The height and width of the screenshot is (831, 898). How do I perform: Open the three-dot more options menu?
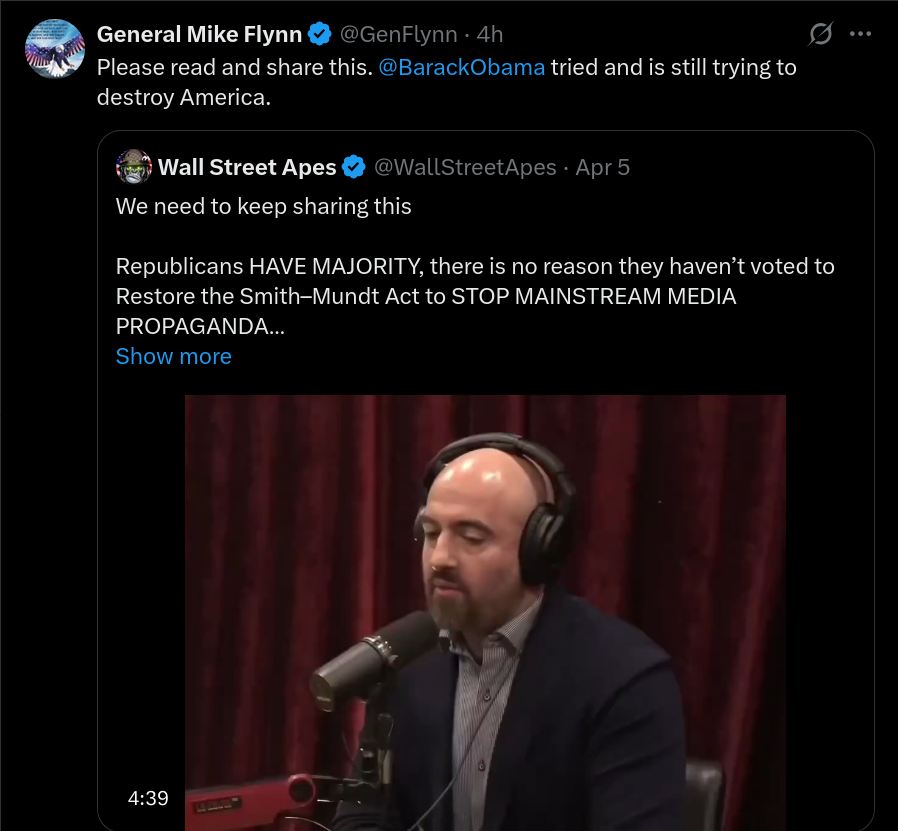pyautogui.click(x=860, y=34)
